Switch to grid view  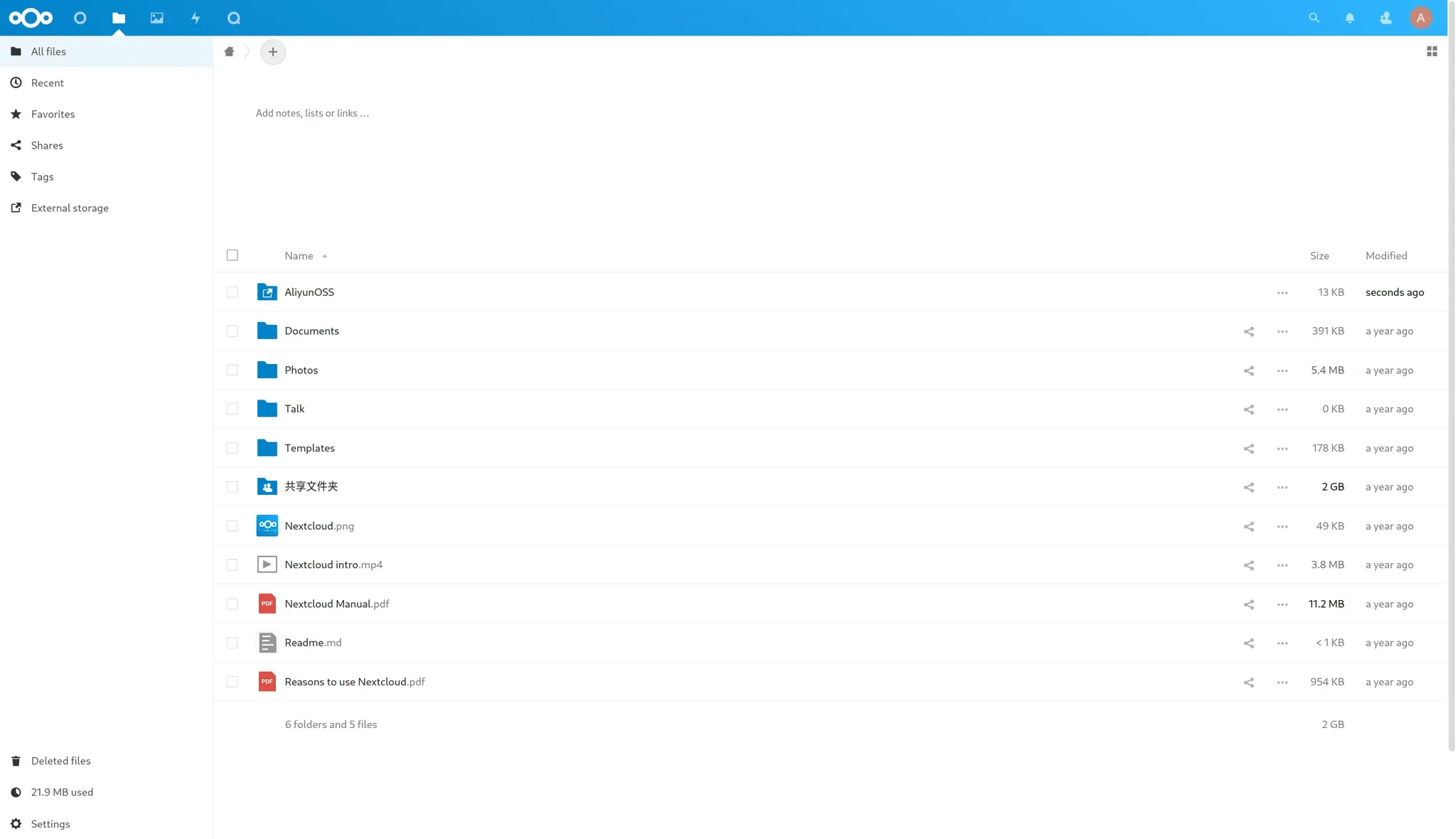[1432, 51]
